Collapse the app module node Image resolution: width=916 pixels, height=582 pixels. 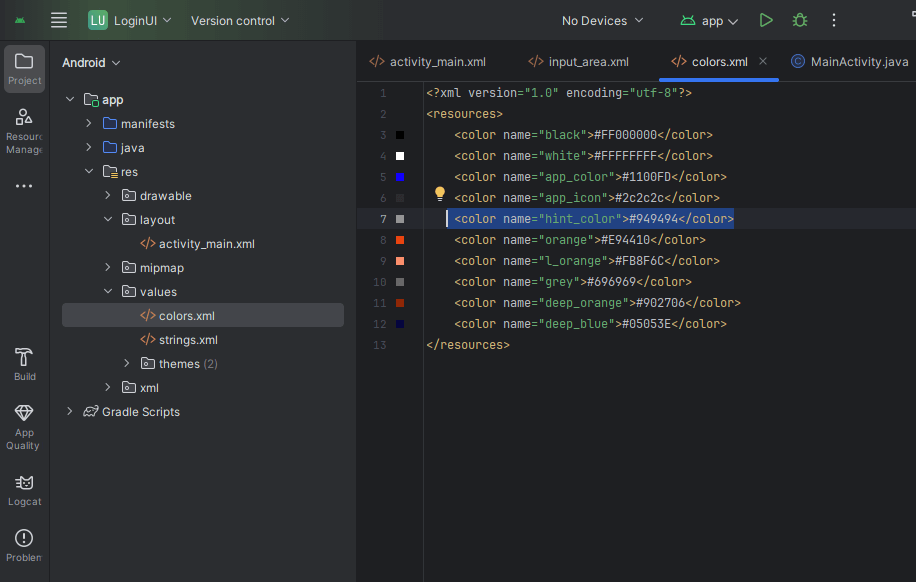click(70, 99)
